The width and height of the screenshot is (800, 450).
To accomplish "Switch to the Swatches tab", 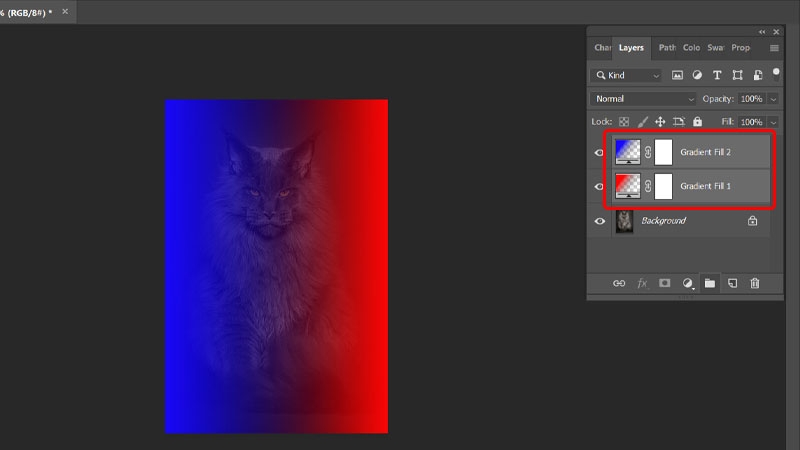I will point(715,47).
